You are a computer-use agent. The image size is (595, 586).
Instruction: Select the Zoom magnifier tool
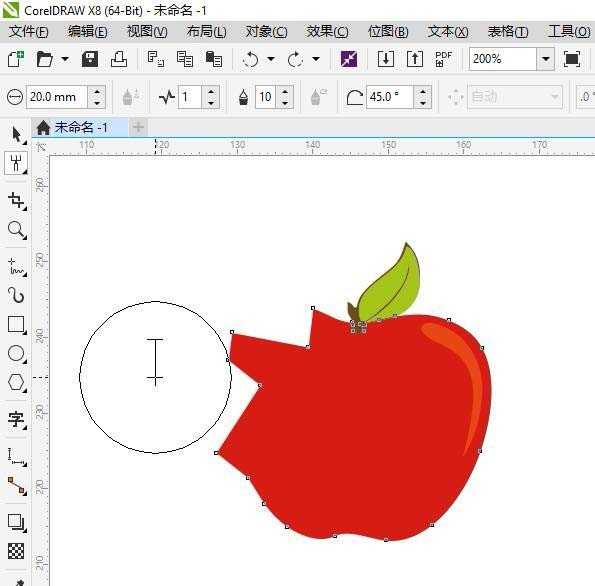point(17,230)
